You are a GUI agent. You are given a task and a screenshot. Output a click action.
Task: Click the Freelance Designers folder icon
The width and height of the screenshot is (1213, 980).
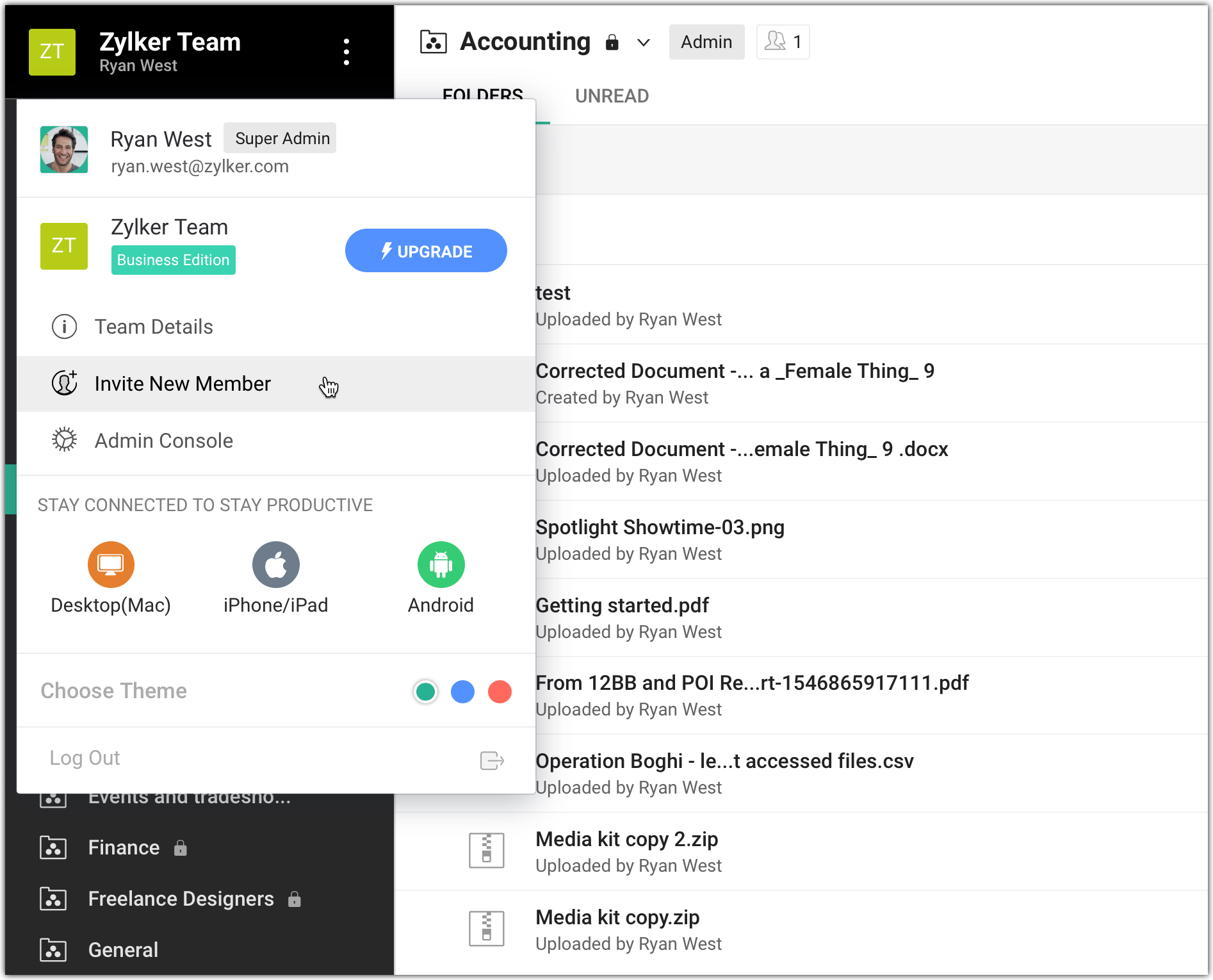coord(53,899)
